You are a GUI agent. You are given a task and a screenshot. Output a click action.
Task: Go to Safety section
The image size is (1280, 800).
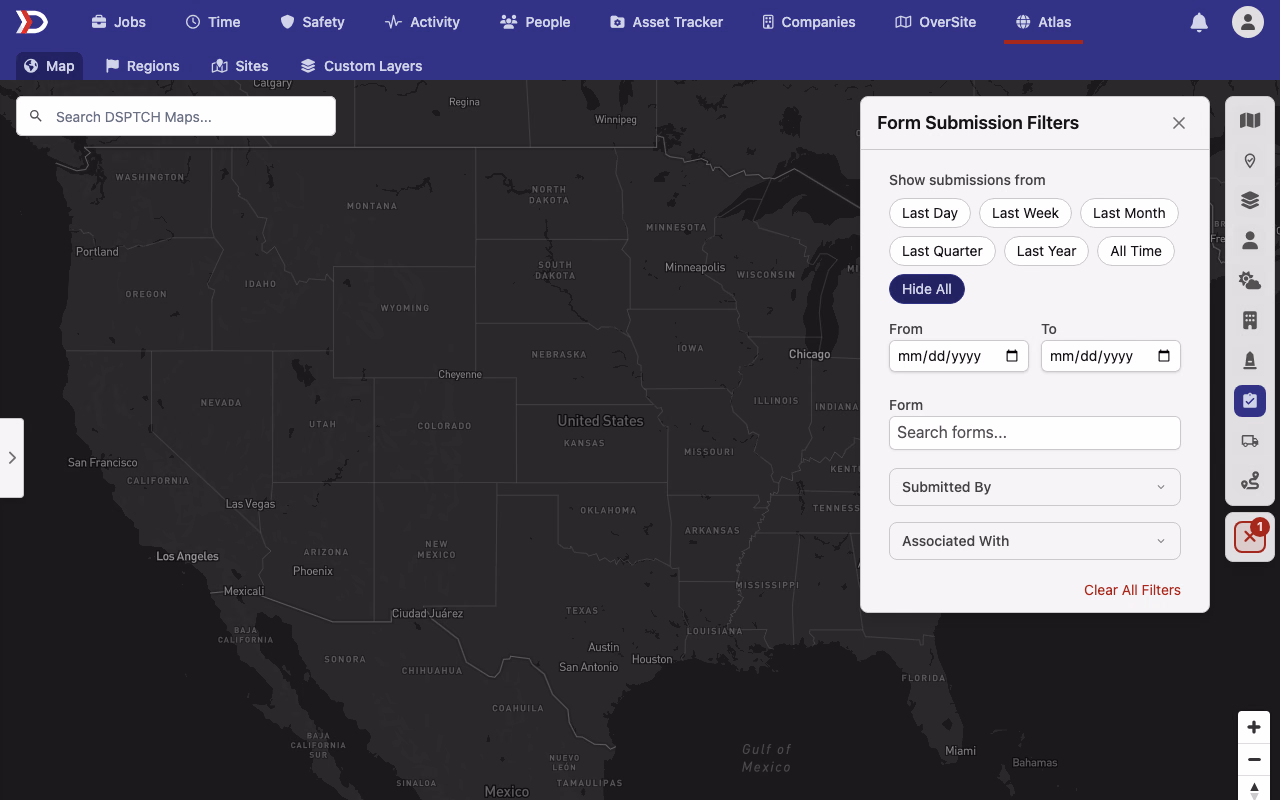pos(312,22)
